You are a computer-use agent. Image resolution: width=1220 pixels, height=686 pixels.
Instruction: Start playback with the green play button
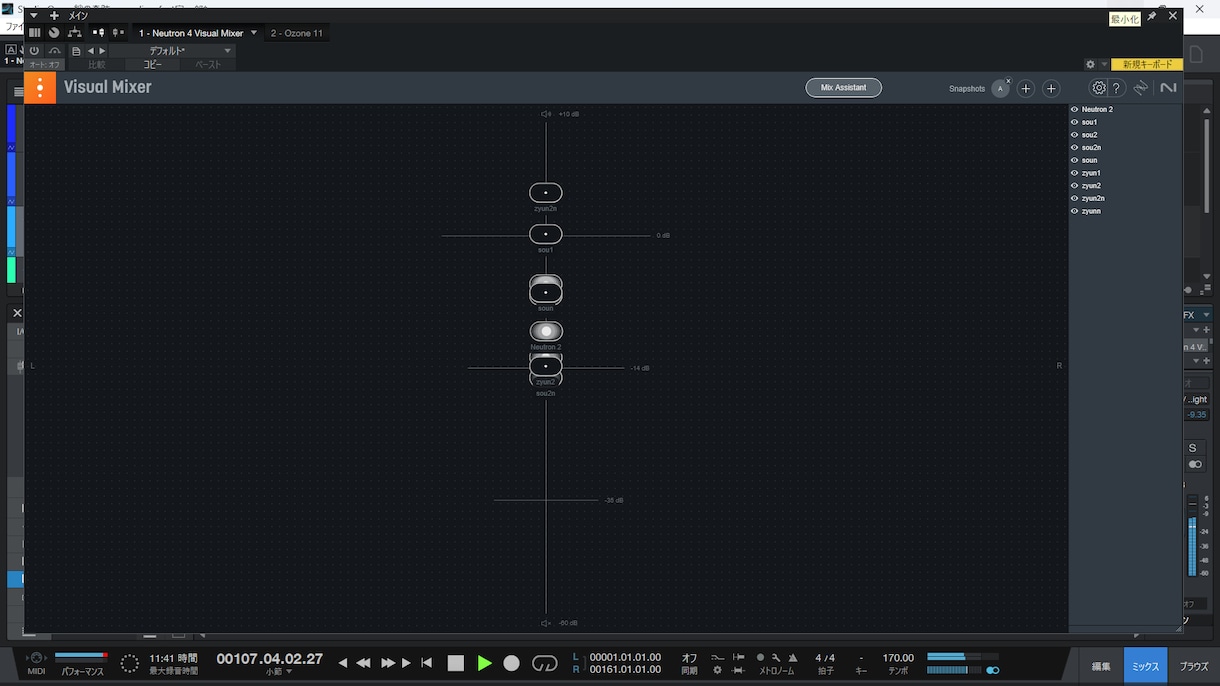485,663
